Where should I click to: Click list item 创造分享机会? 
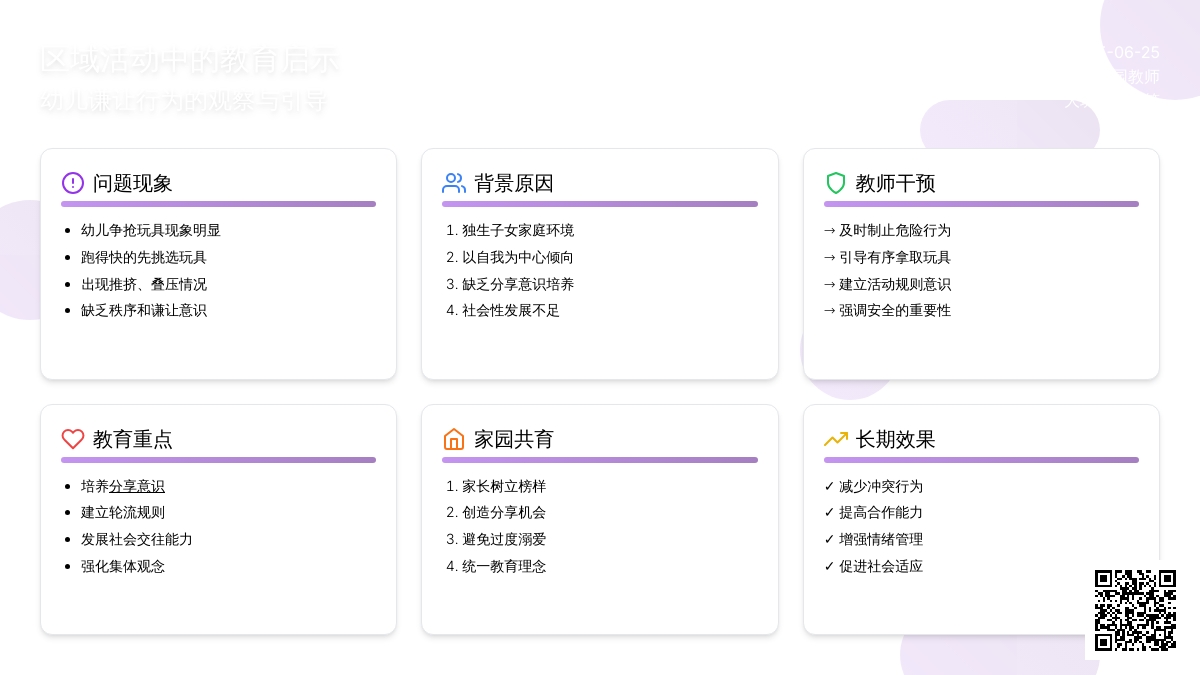[x=504, y=512]
